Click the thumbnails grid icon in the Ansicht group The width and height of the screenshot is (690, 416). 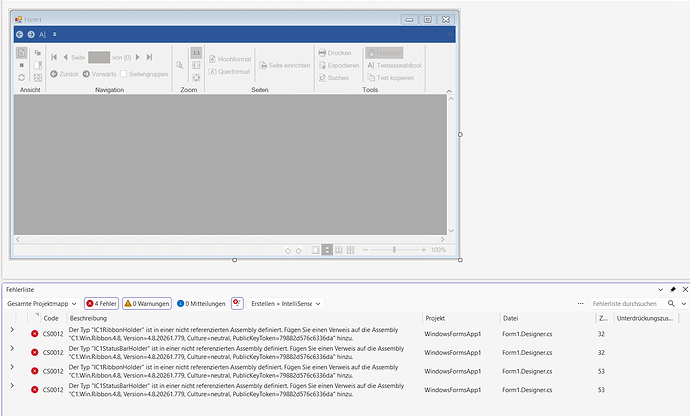coord(38,77)
